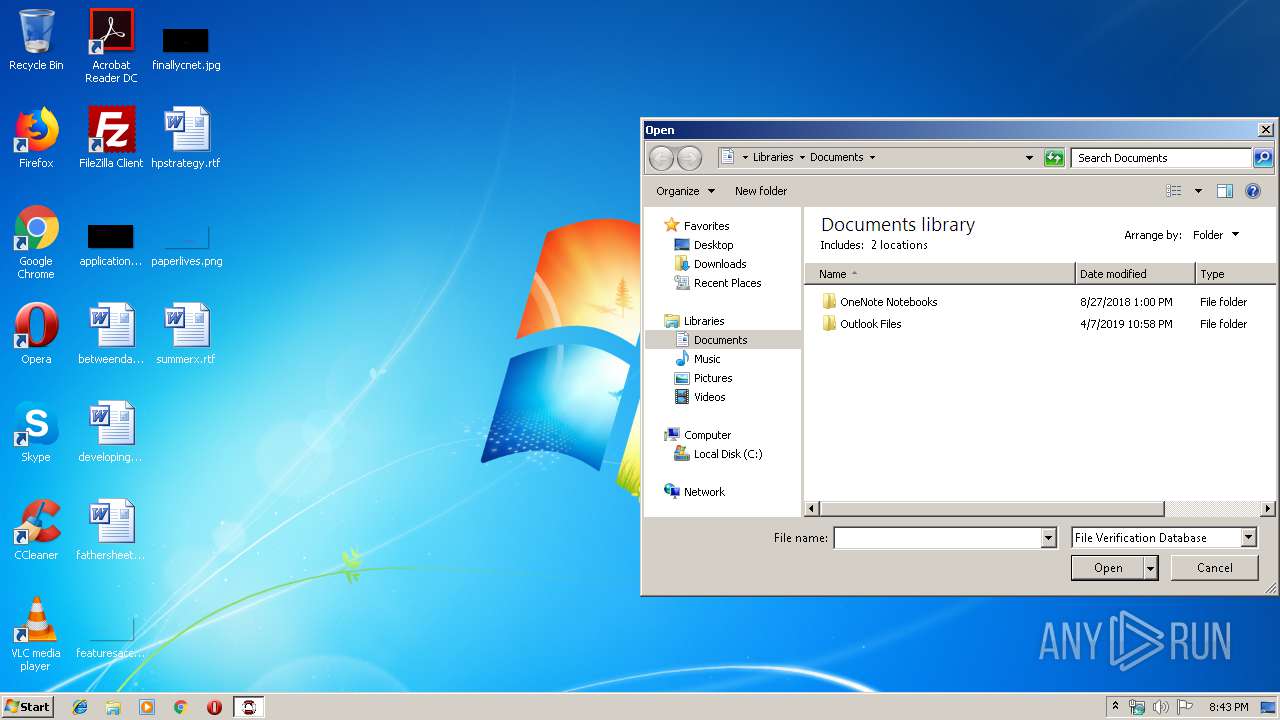Select summerx.rtf on the desktop

186,334
